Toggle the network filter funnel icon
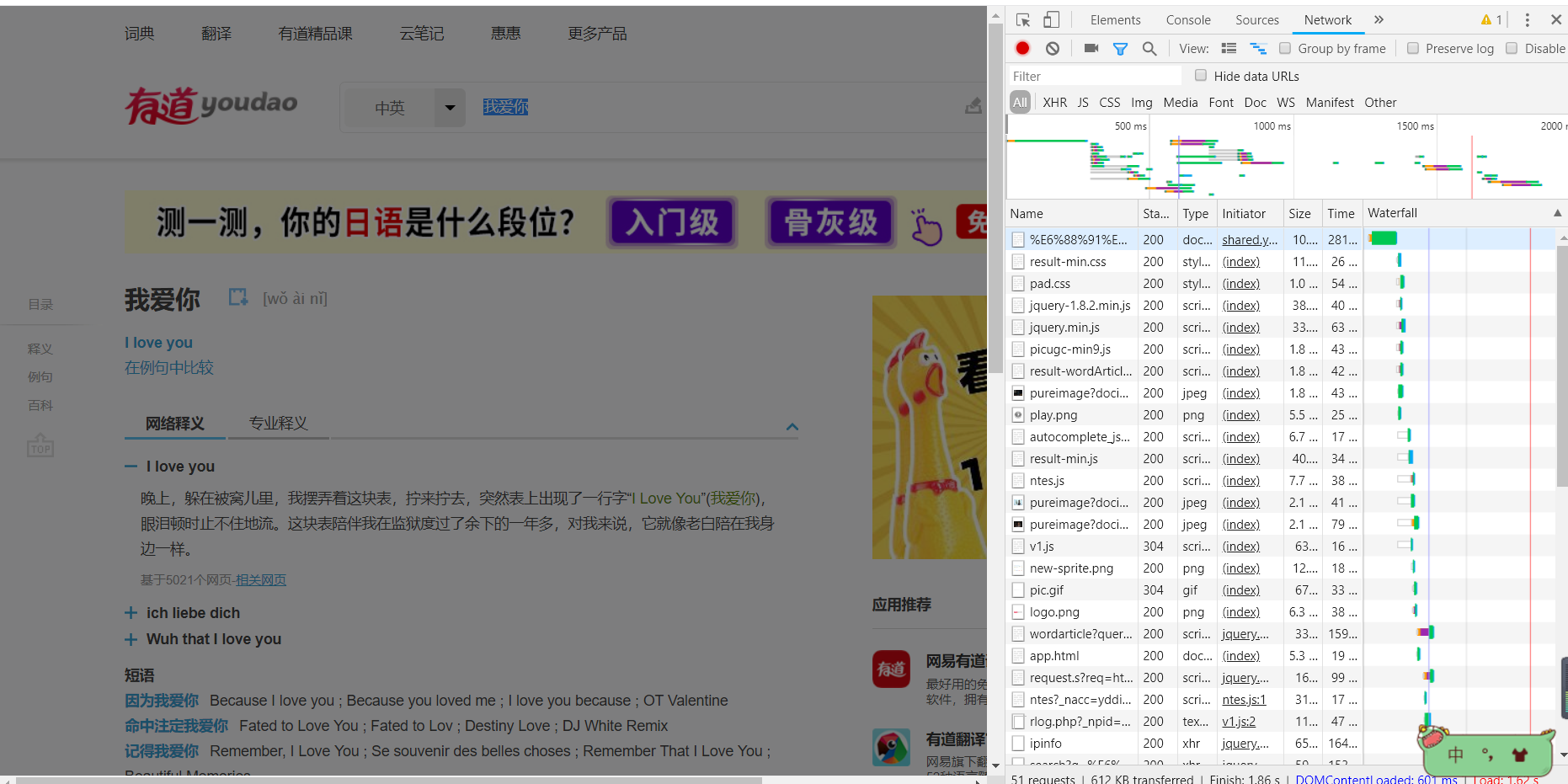 click(x=1120, y=49)
